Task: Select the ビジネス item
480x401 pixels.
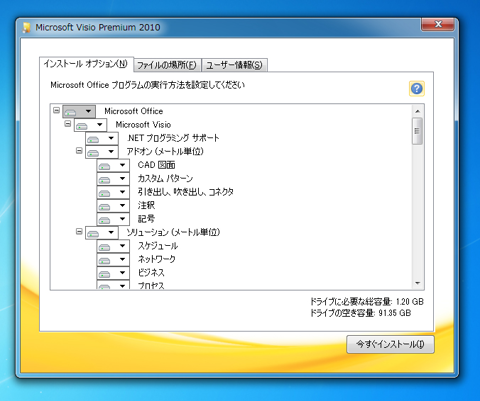Action: (x=151, y=273)
